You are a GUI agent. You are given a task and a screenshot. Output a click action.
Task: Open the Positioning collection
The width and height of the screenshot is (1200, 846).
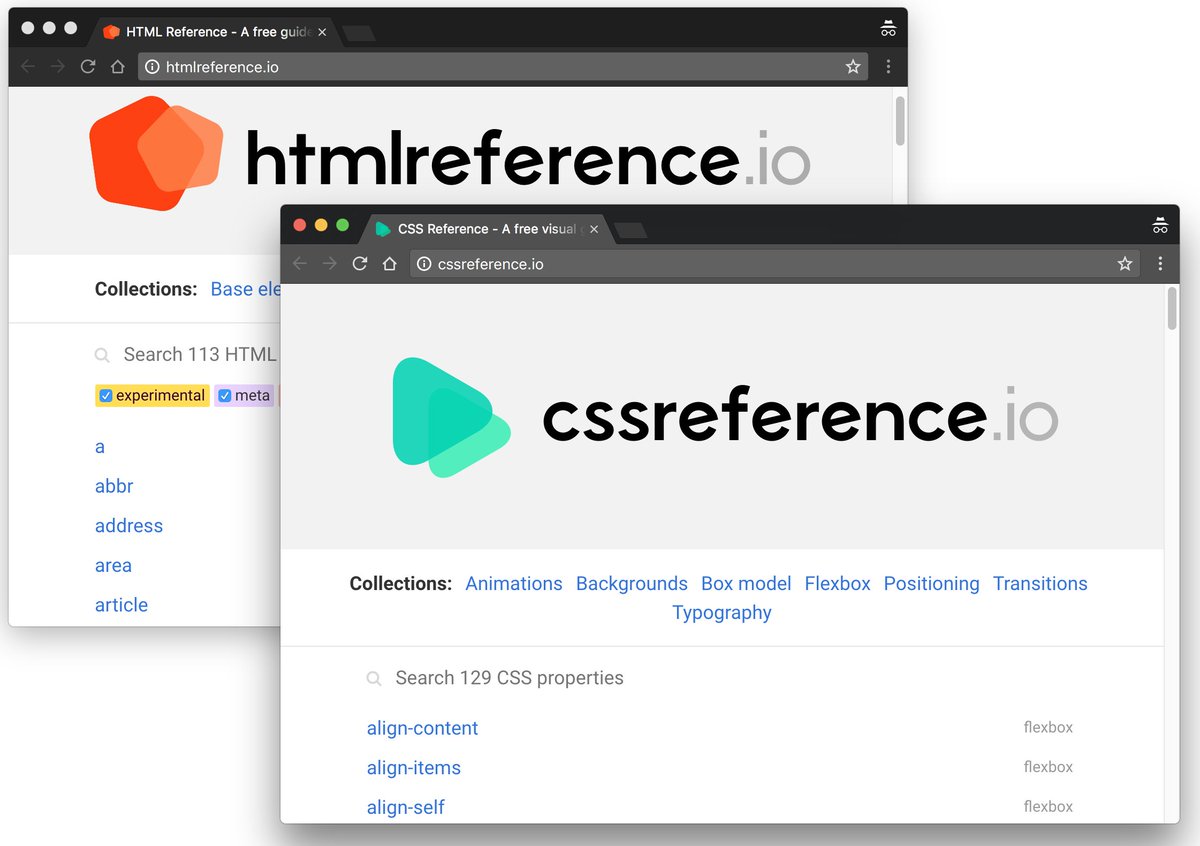click(932, 584)
